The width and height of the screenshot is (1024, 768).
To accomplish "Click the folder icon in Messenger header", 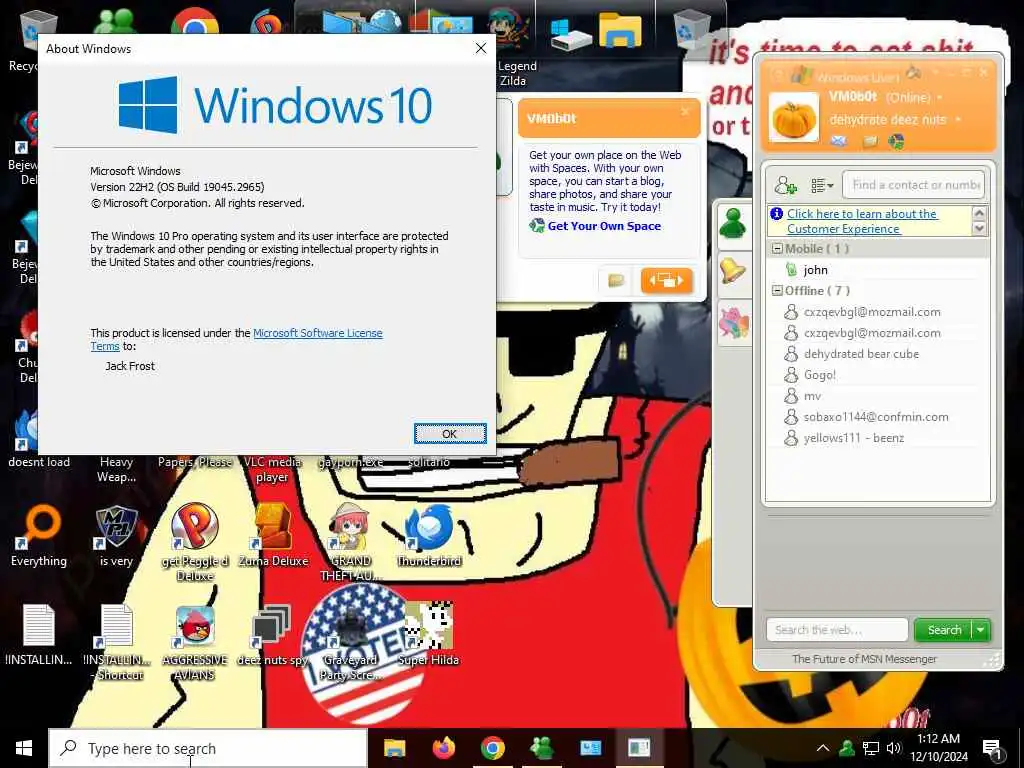I will 869,141.
